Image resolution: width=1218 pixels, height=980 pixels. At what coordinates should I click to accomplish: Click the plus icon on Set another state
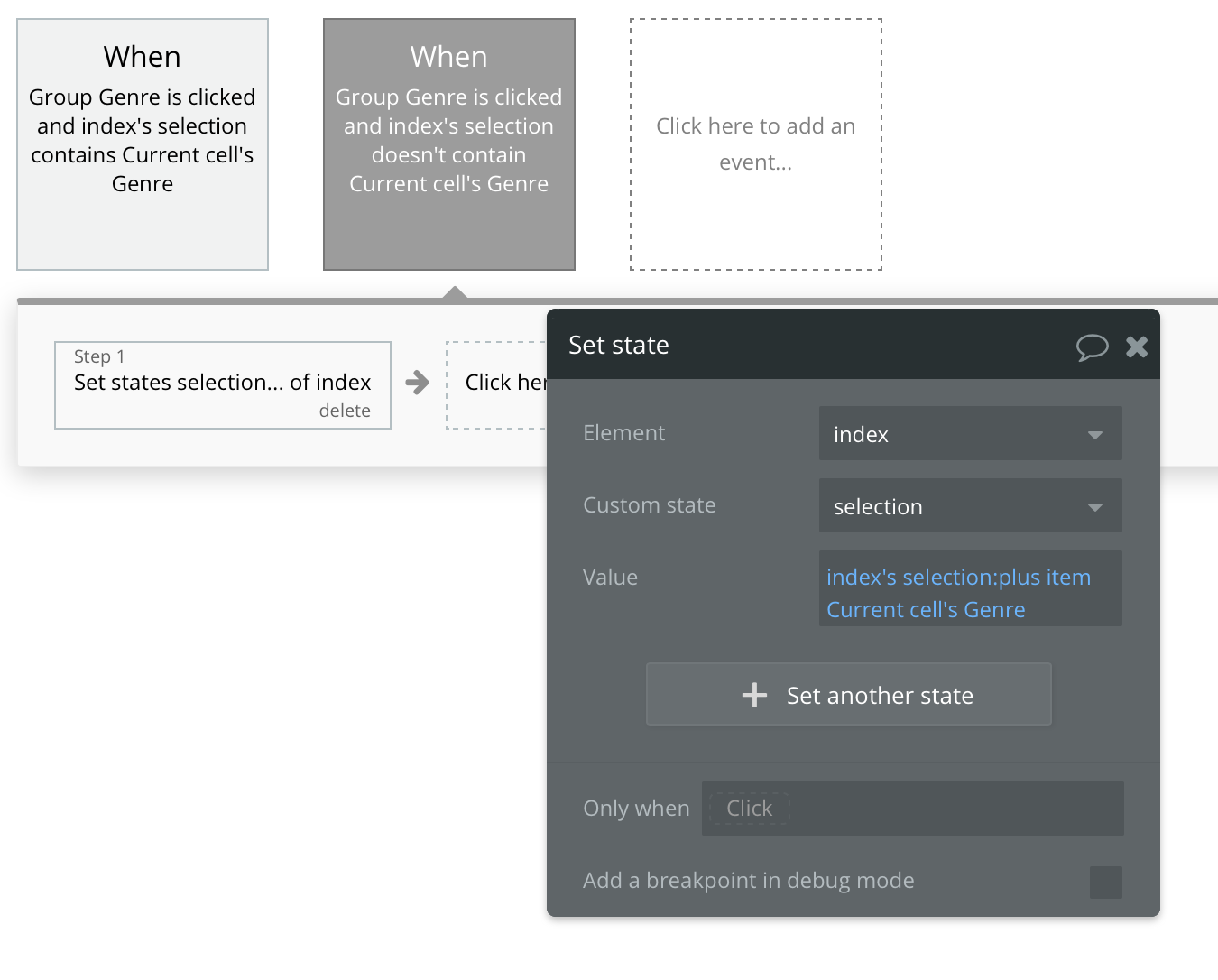click(754, 695)
